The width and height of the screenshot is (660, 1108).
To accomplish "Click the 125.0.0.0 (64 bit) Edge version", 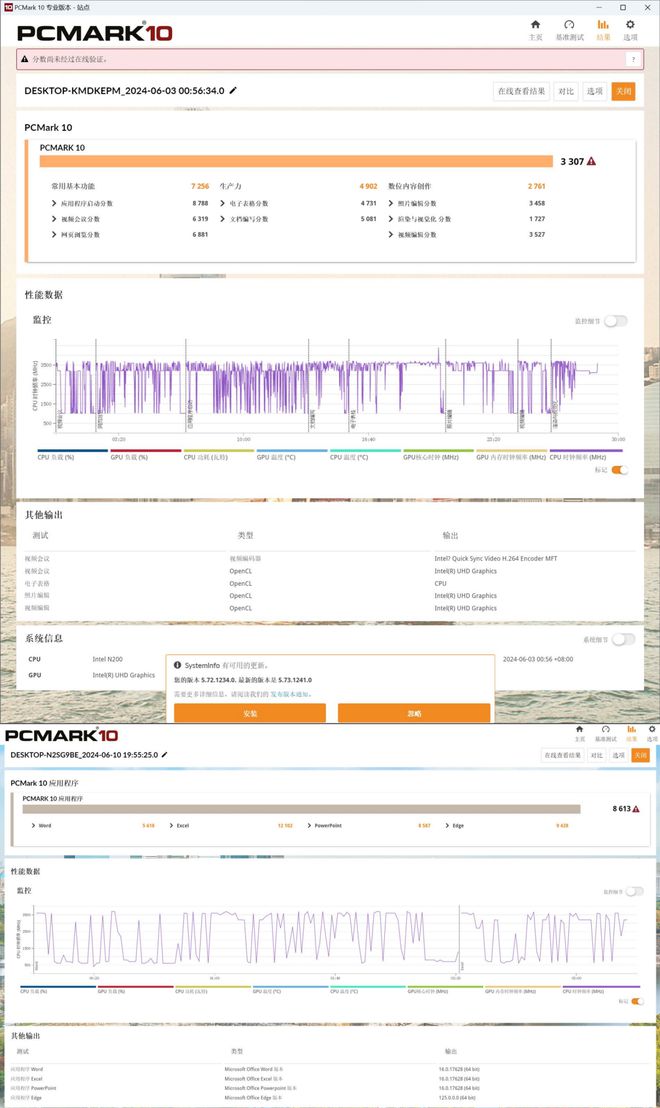I will point(459,1097).
